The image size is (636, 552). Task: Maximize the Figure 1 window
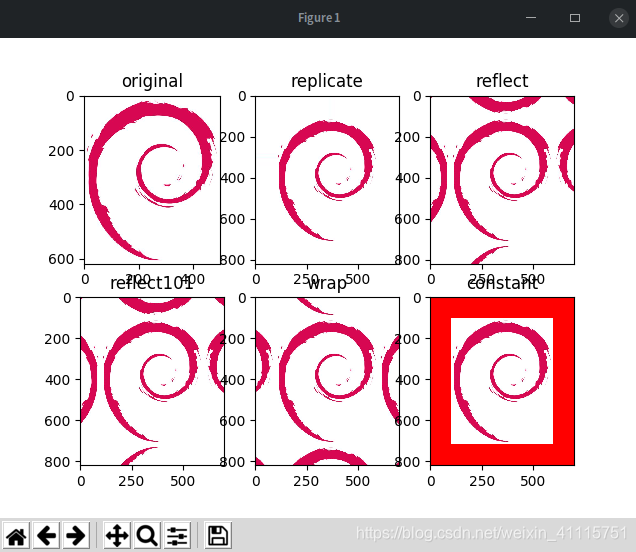pos(575,18)
